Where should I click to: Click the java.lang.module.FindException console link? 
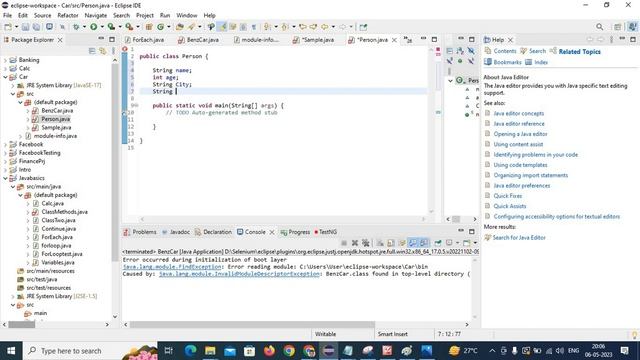(x=172, y=267)
